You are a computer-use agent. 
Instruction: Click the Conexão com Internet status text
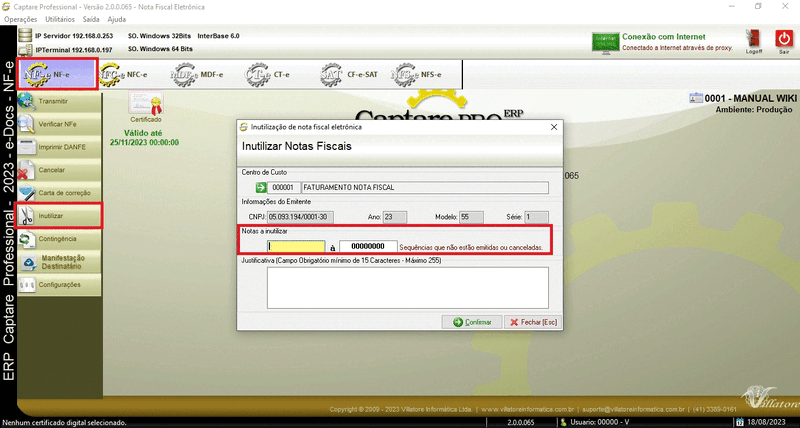click(663, 37)
